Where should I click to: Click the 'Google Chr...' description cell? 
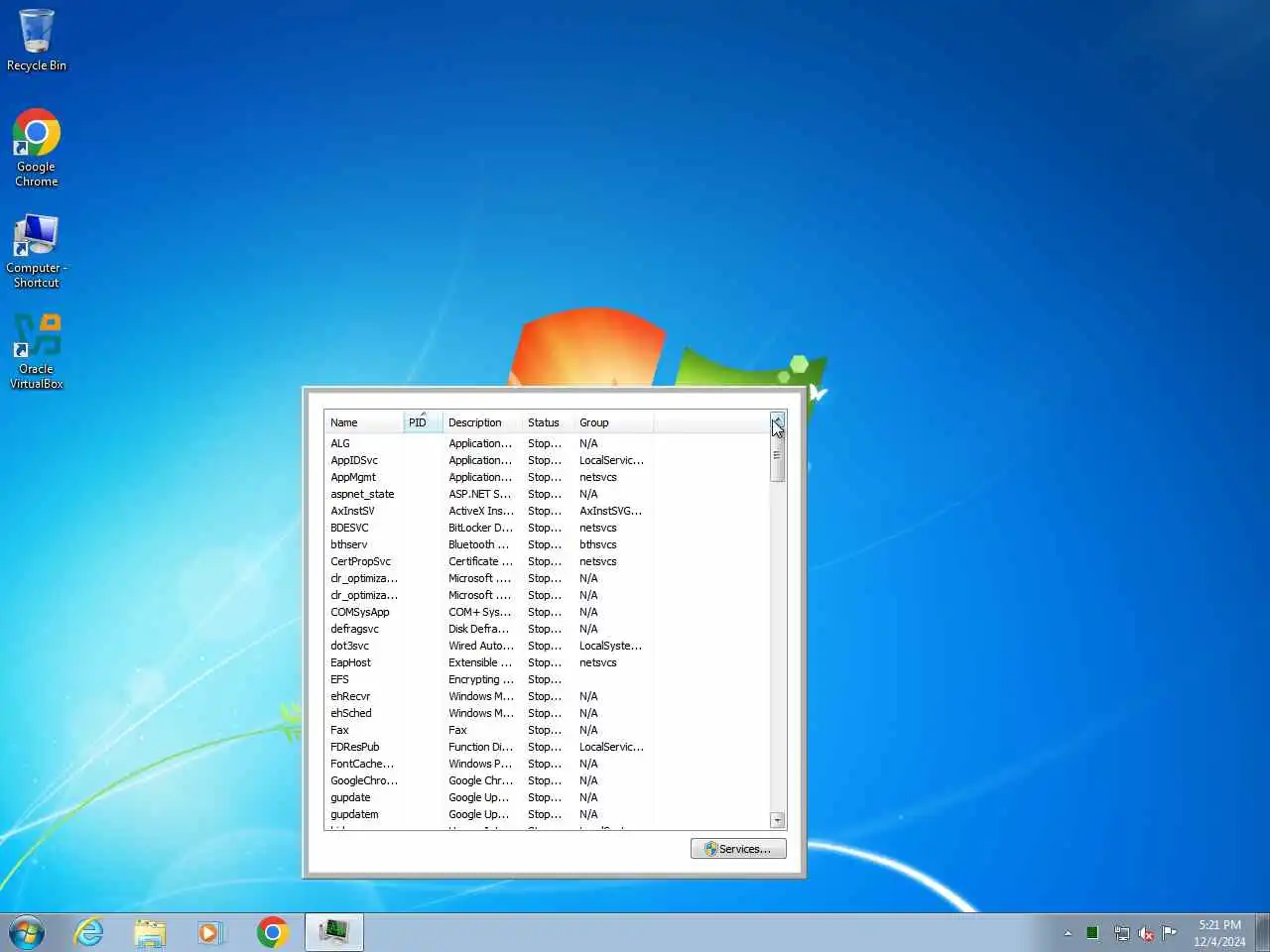click(x=481, y=780)
